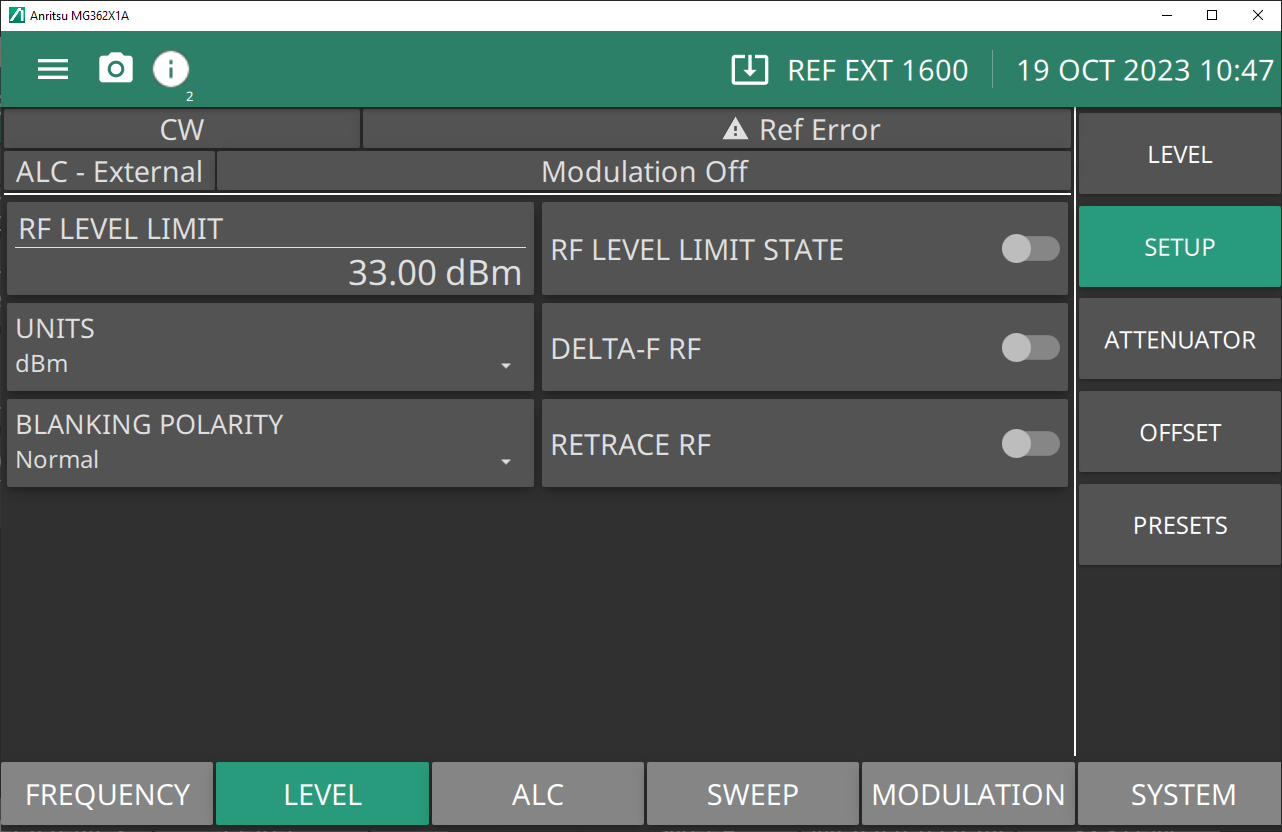The height and width of the screenshot is (832, 1282).
Task: Click the Presets side button
Action: click(x=1180, y=525)
